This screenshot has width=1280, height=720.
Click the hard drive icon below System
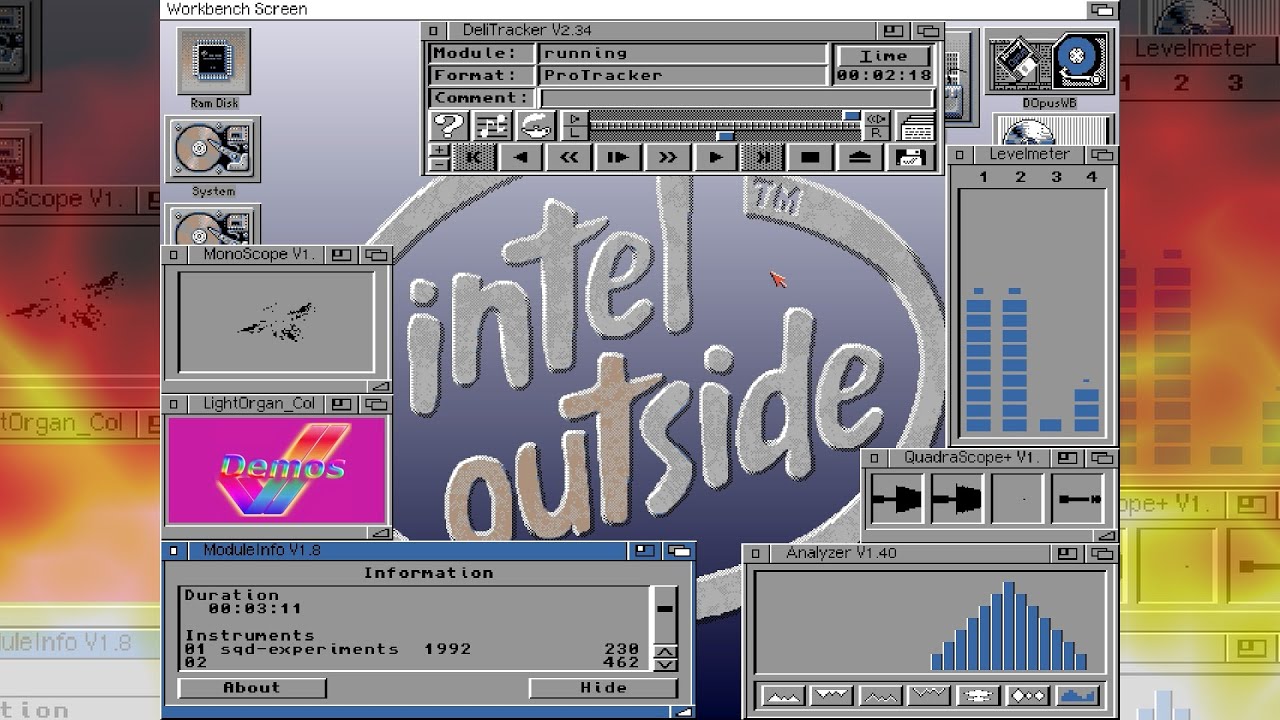(x=213, y=226)
